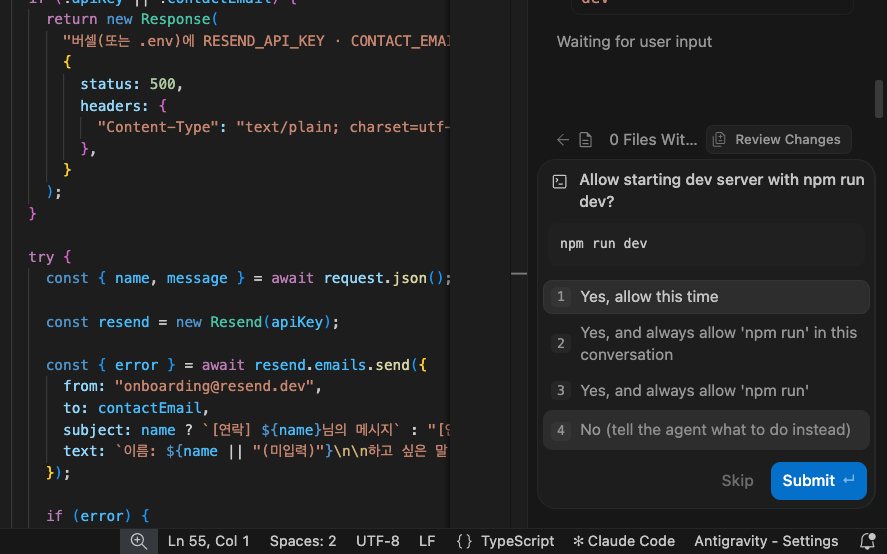Click the back arrow beside Files With Changes
The image size is (887, 554).
point(562,140)
